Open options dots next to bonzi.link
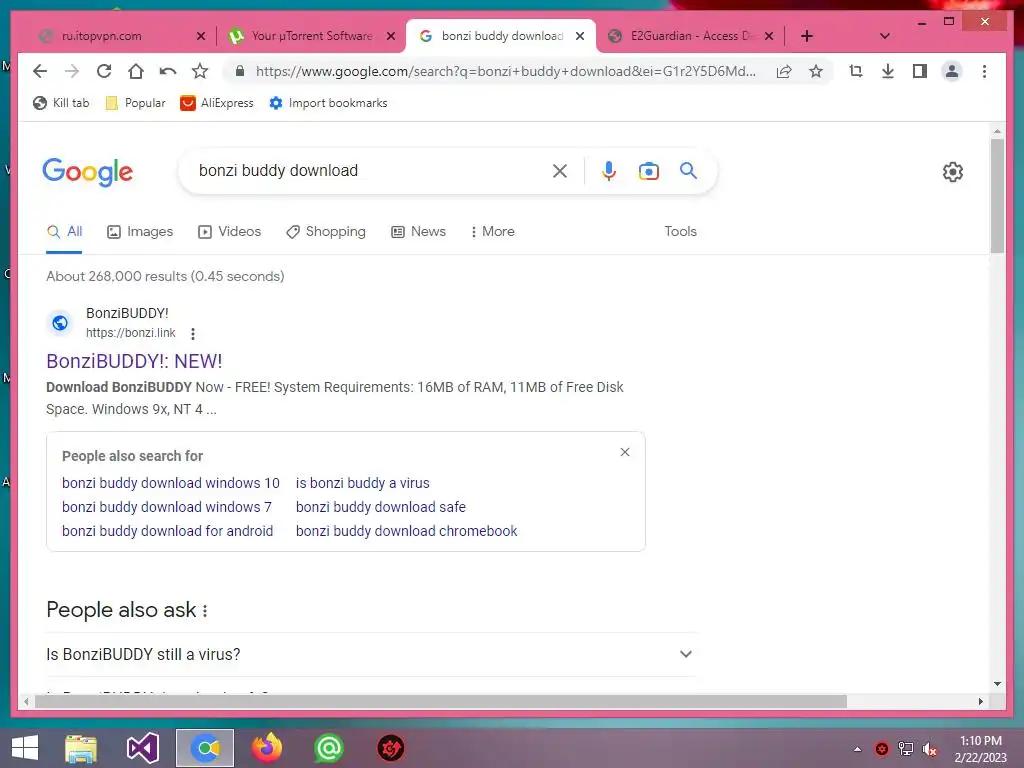 [x=193, y=334]
